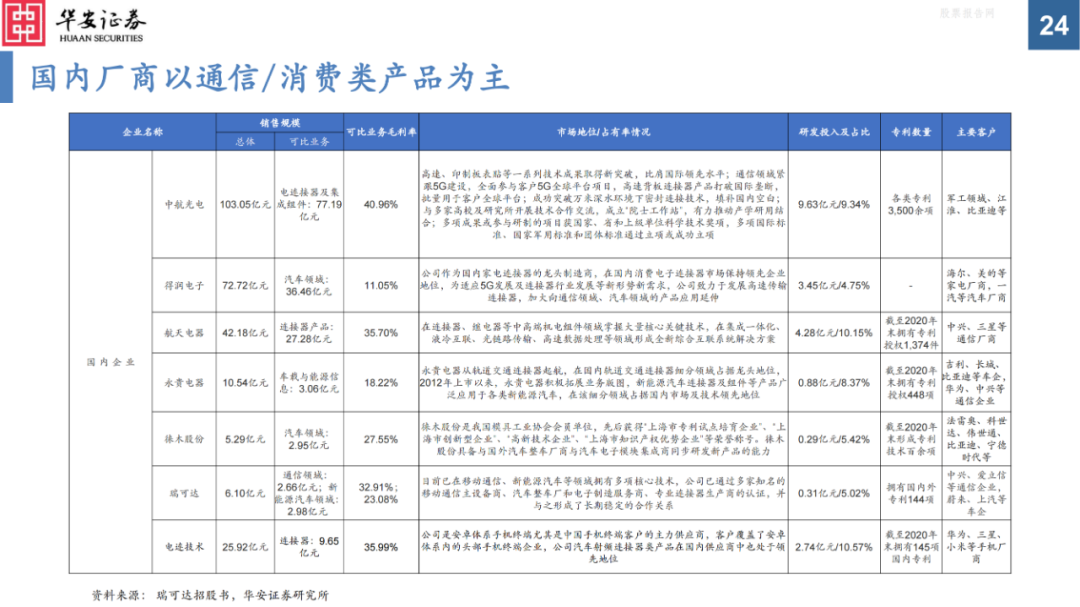The height and width of the screenshot is (607, 1080).
Task: Click the 国内企业 category cell
Action: [111, 362]
